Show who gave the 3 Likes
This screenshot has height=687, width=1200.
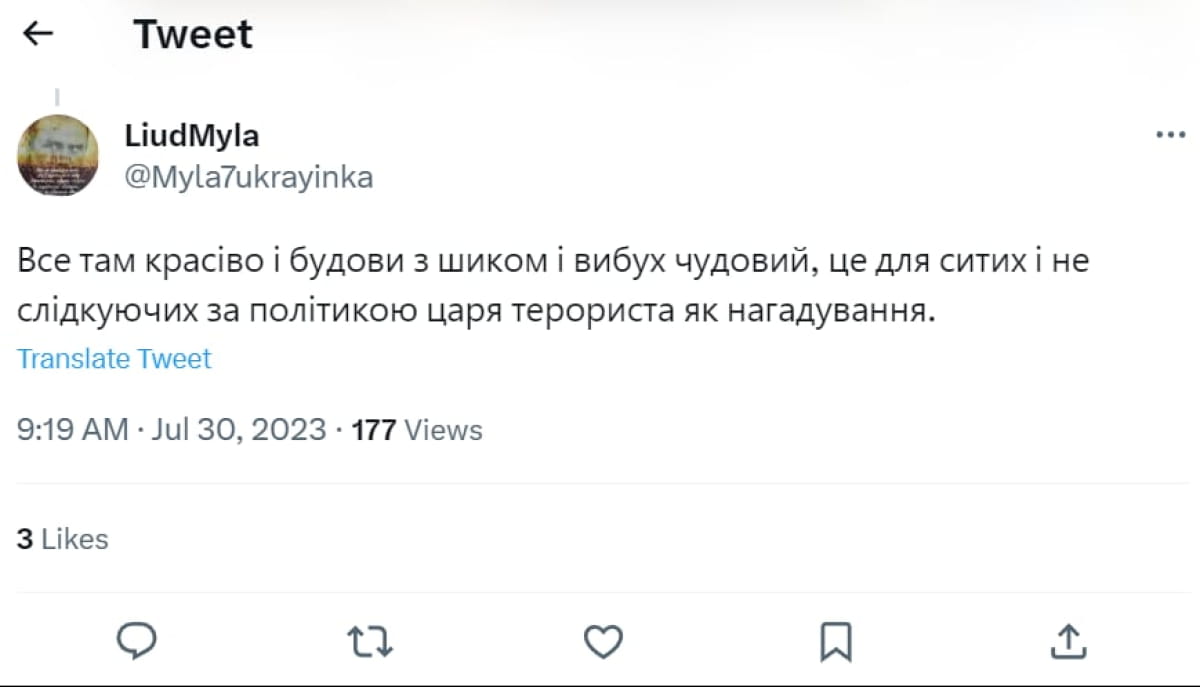click(x=62, y=539)
